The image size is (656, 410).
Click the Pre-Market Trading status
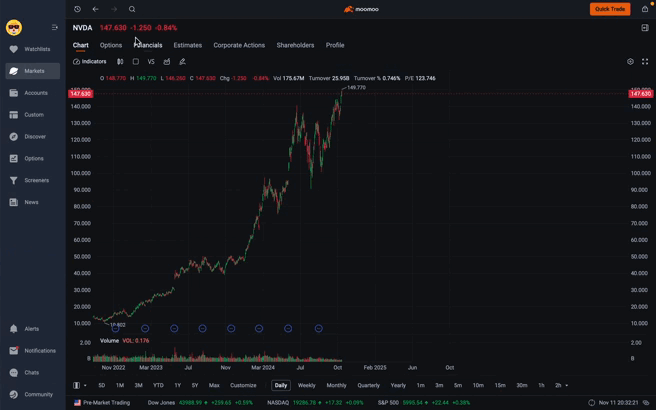(102, 402)
